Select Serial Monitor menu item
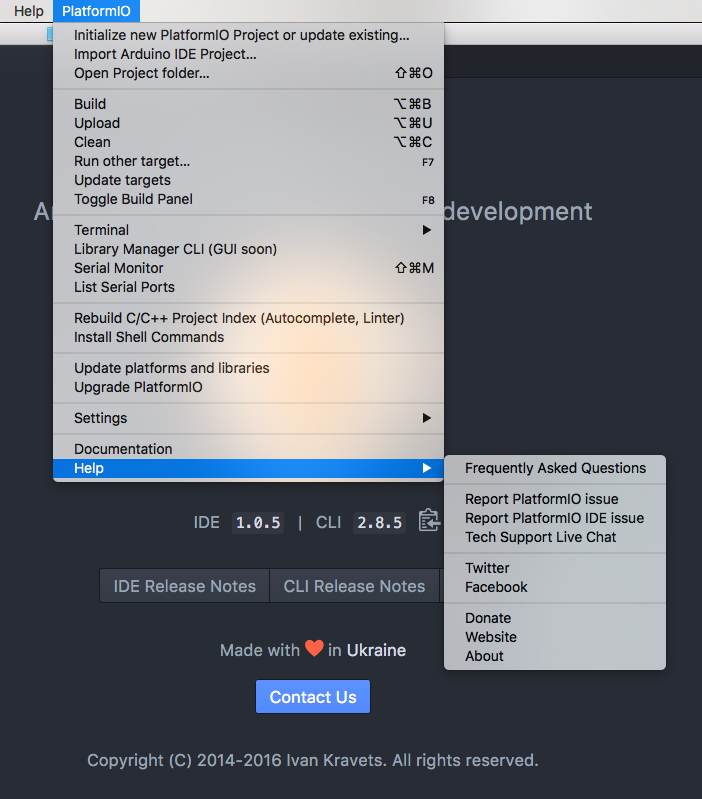Screen dimensions: 702x799 (x=249, y=268)
